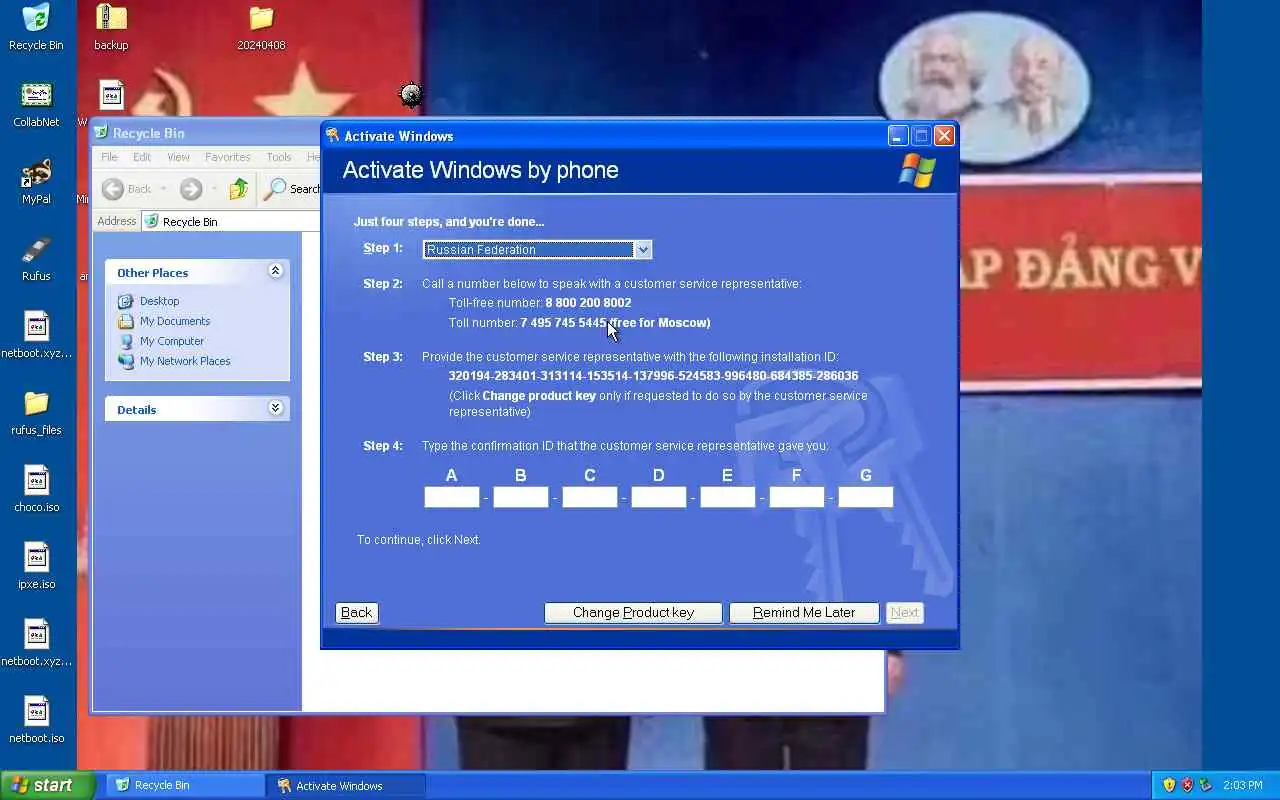Click the Change Product key button
This screenshot has height=800, width=1280.
click(633, 612)
